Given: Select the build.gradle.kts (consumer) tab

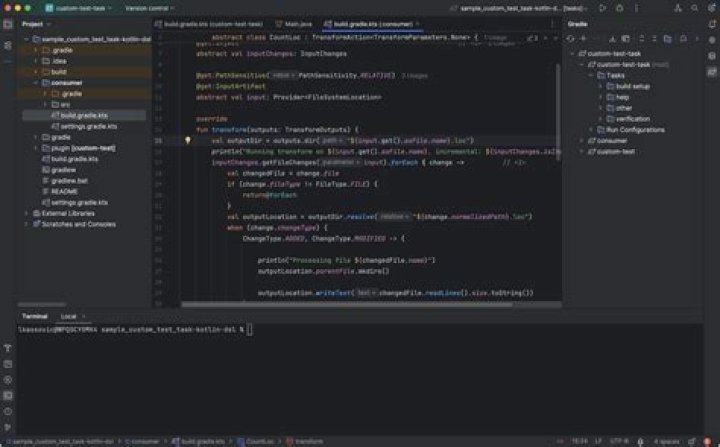Looking at the screenshot, I should pos(372,24).
